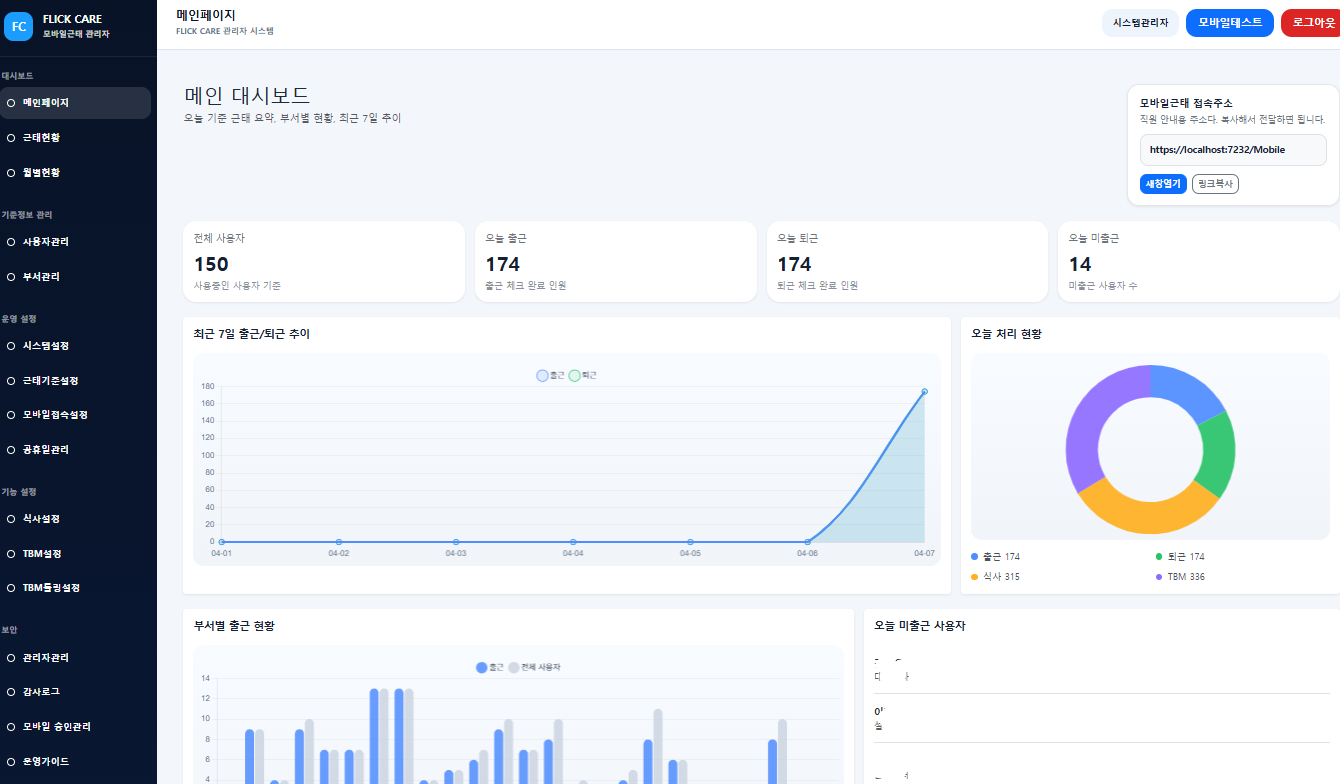Click the 오늘 처리 현황 title
Image resolution: width=1340 pixels, height=784 pixels.
tap(1007, 334)
